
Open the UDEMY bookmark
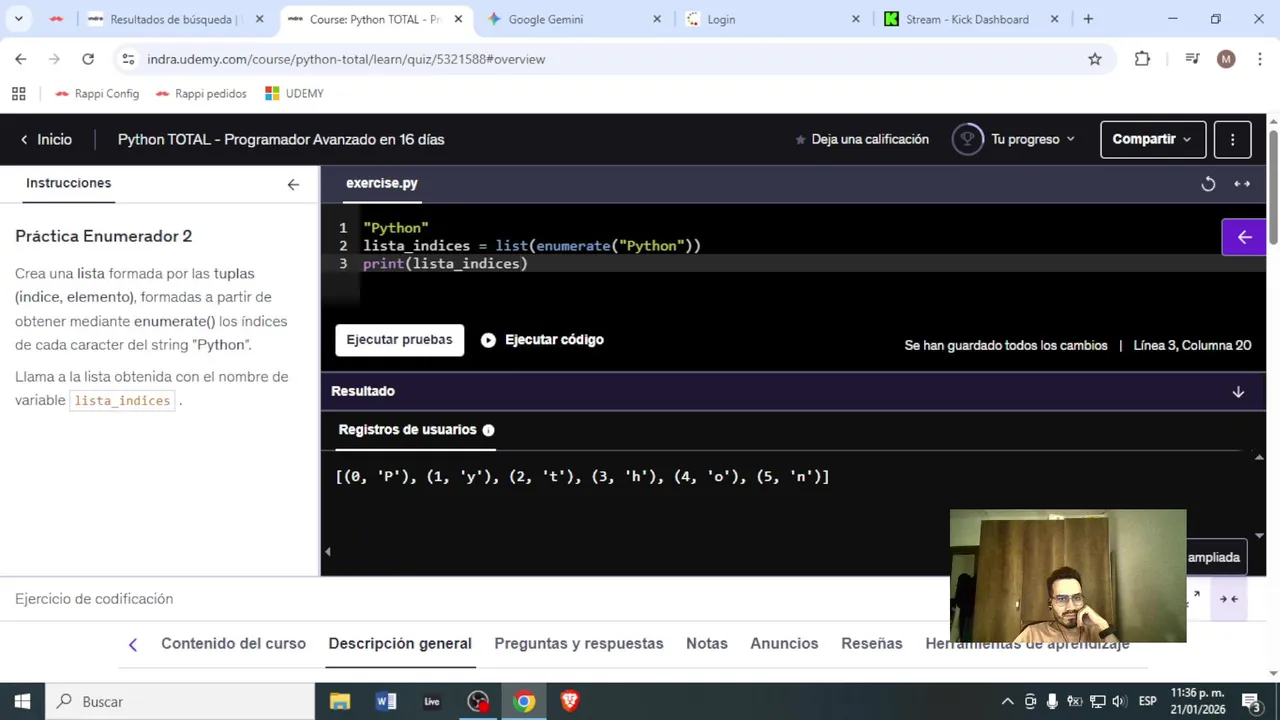[x=294, y=94]
